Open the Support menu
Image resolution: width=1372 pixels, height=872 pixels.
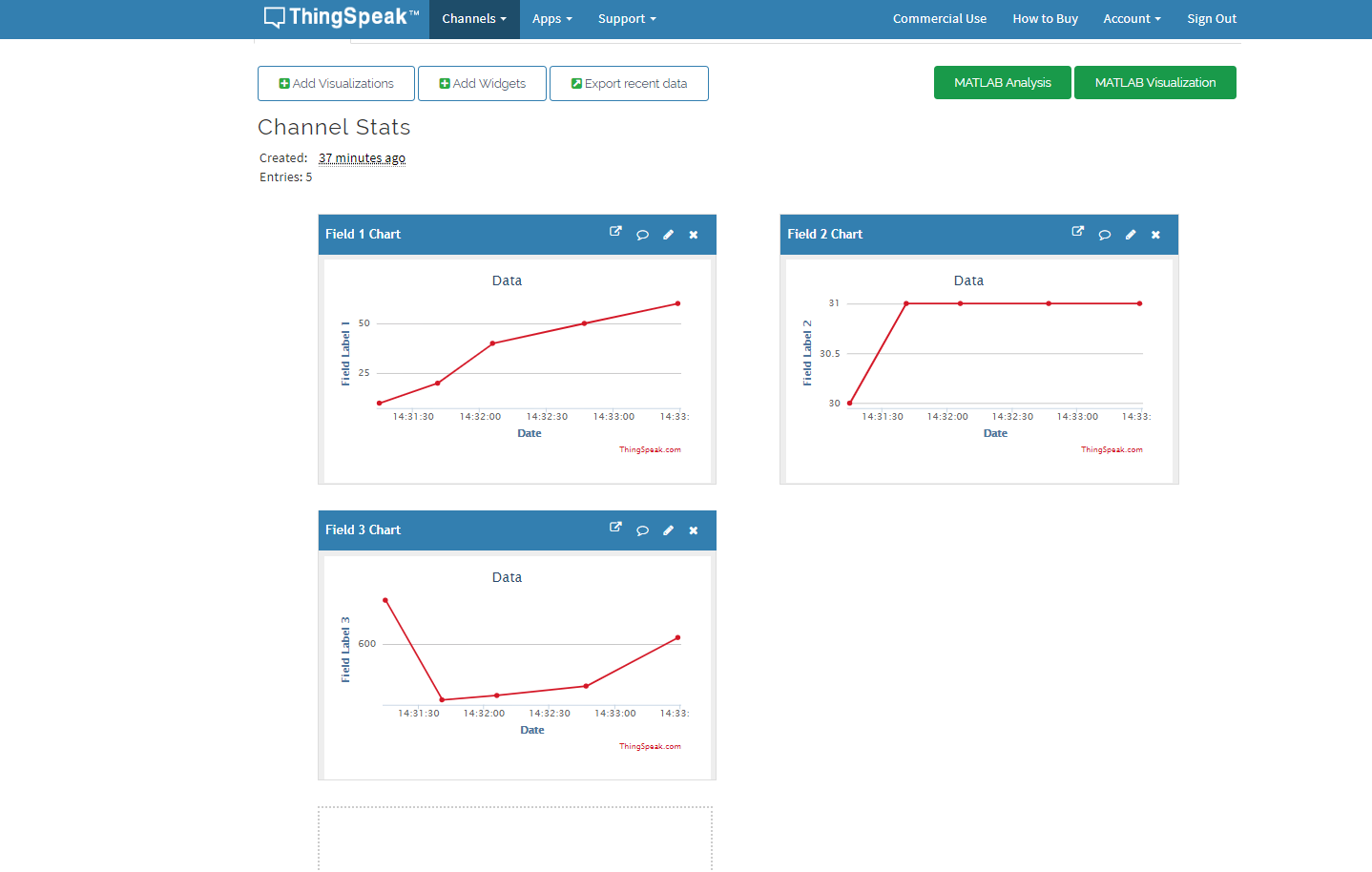(627, 19)
